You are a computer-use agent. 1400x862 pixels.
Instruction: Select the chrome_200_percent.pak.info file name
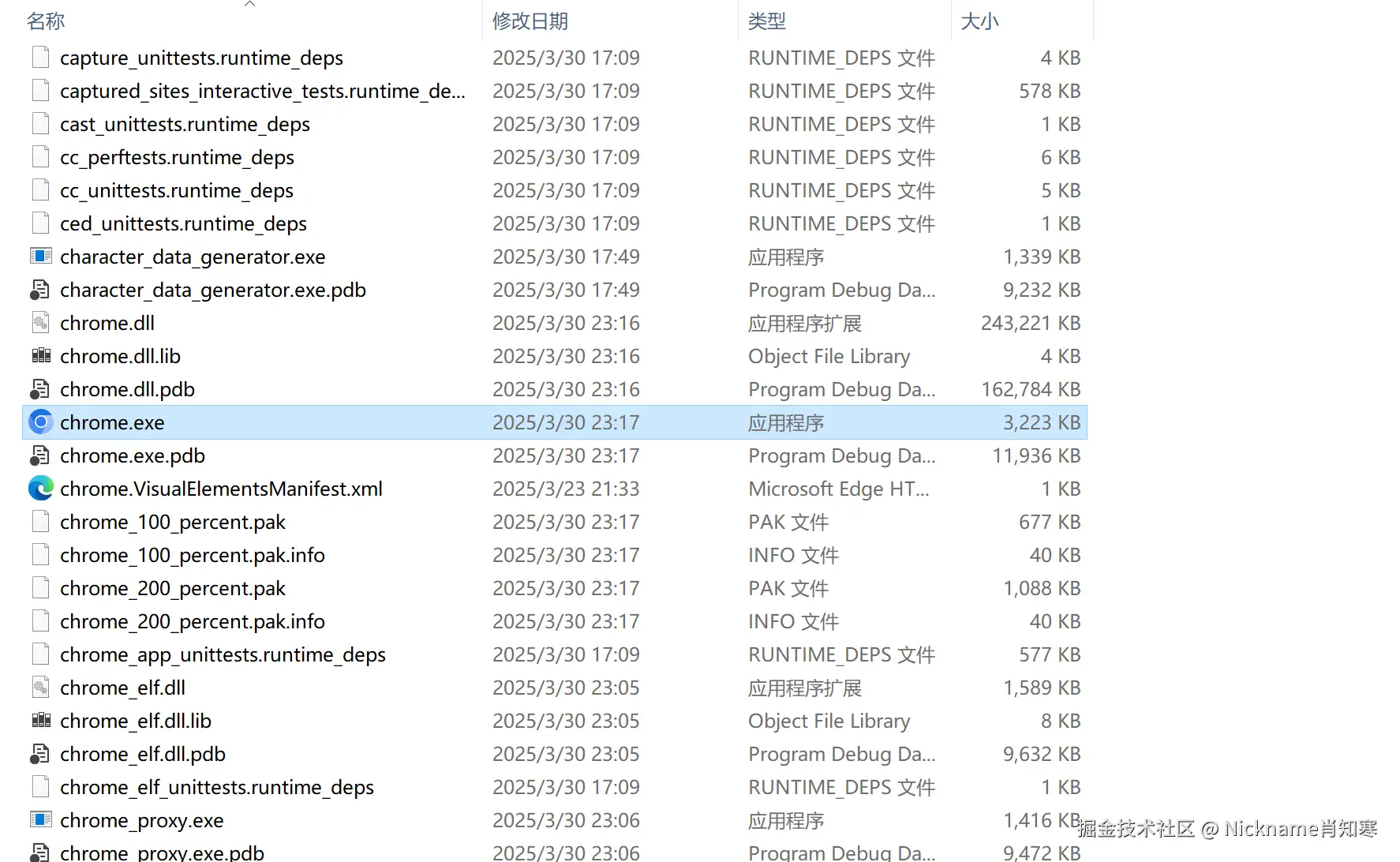[x=193, y=622]
